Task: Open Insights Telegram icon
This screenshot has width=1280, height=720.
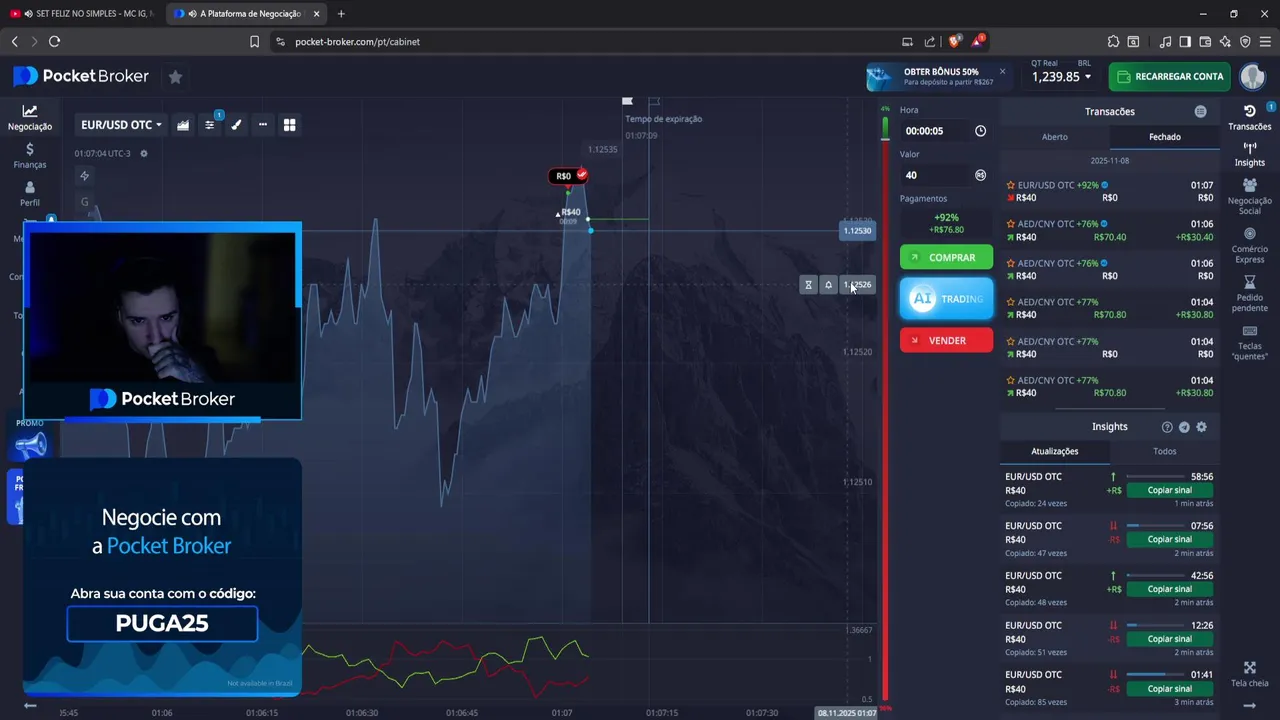Action: point(1184,427)
